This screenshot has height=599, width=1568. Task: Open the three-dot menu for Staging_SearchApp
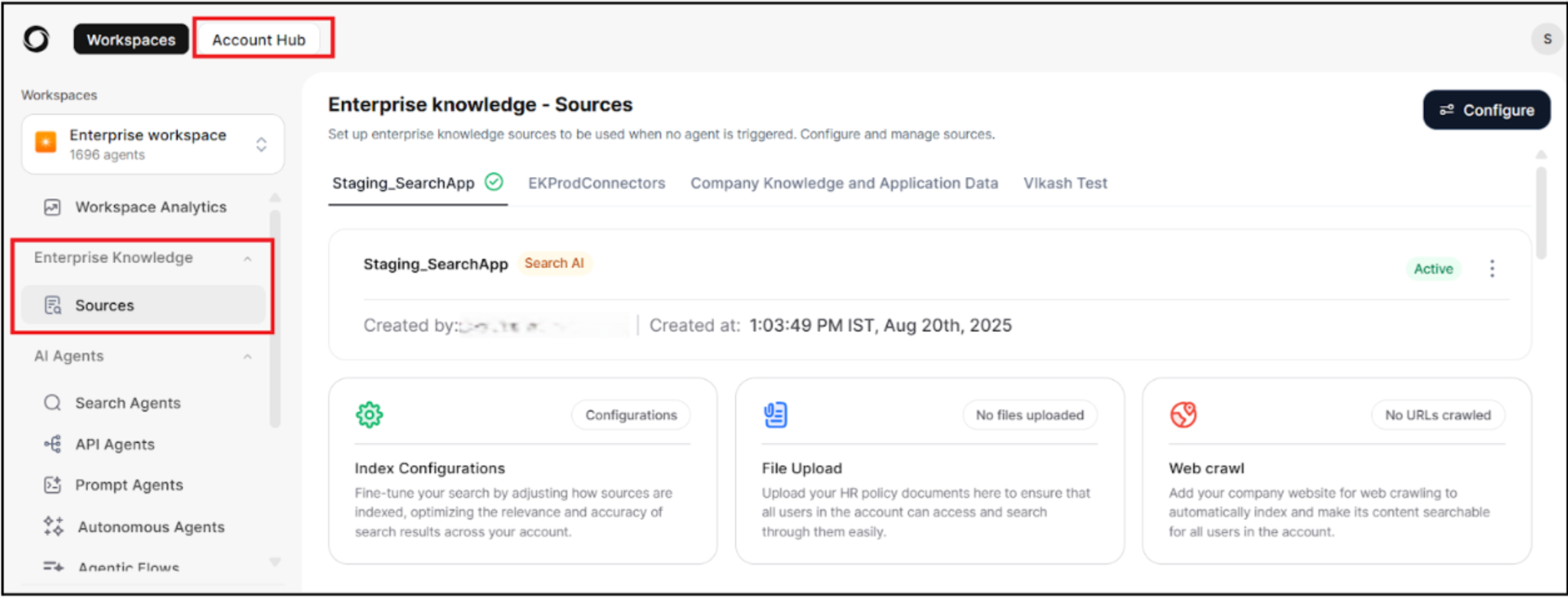point(1491,269)
